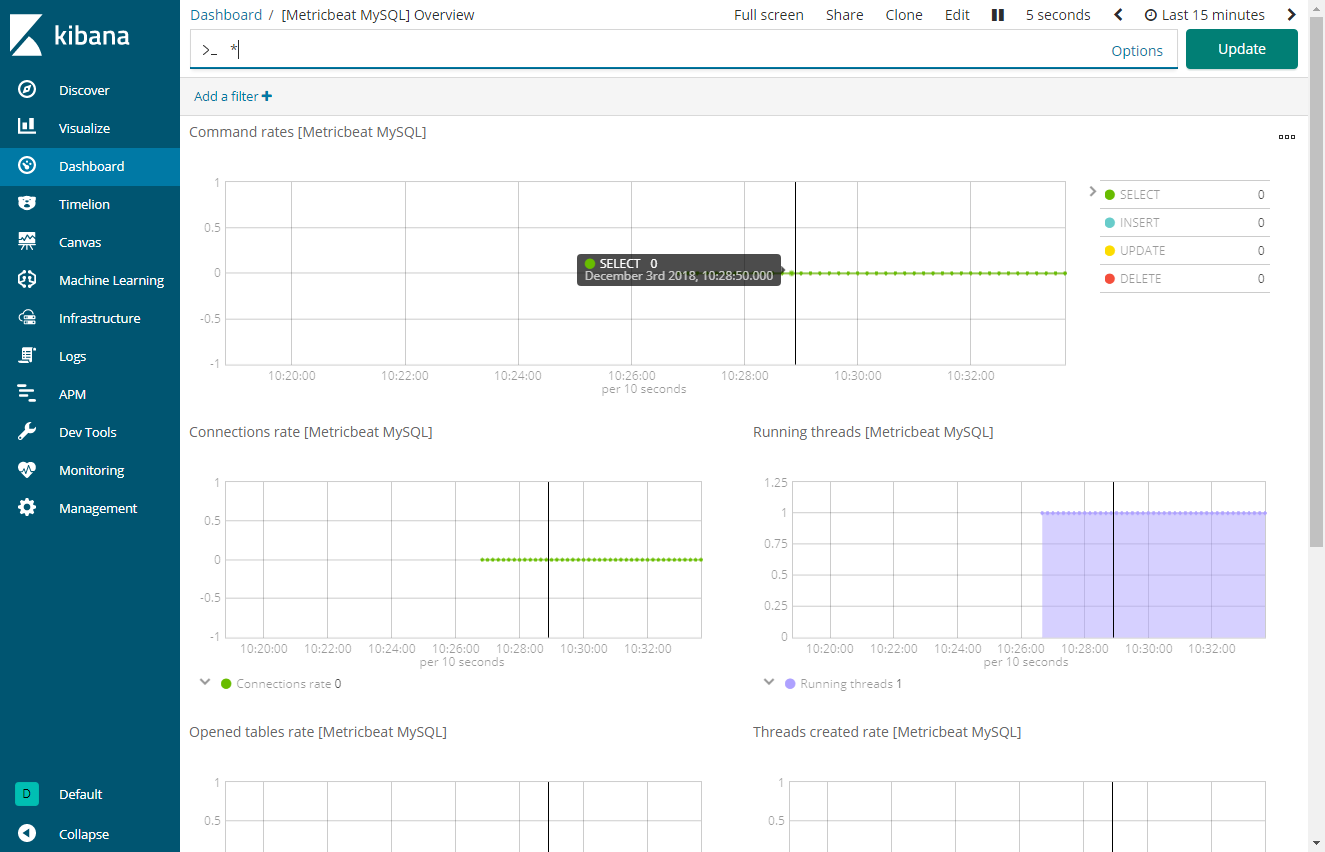Click the DELETE red color dot
The height and width of the screenshot is (852, 1325).
1109,279
